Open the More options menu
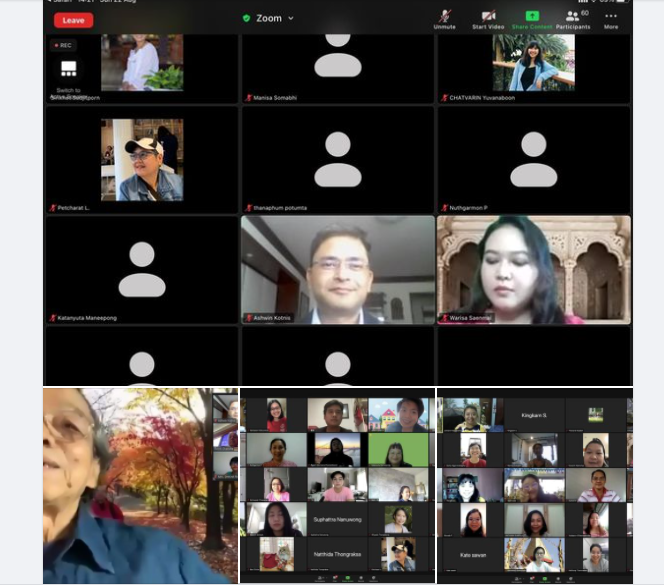 tap(611, 16)
